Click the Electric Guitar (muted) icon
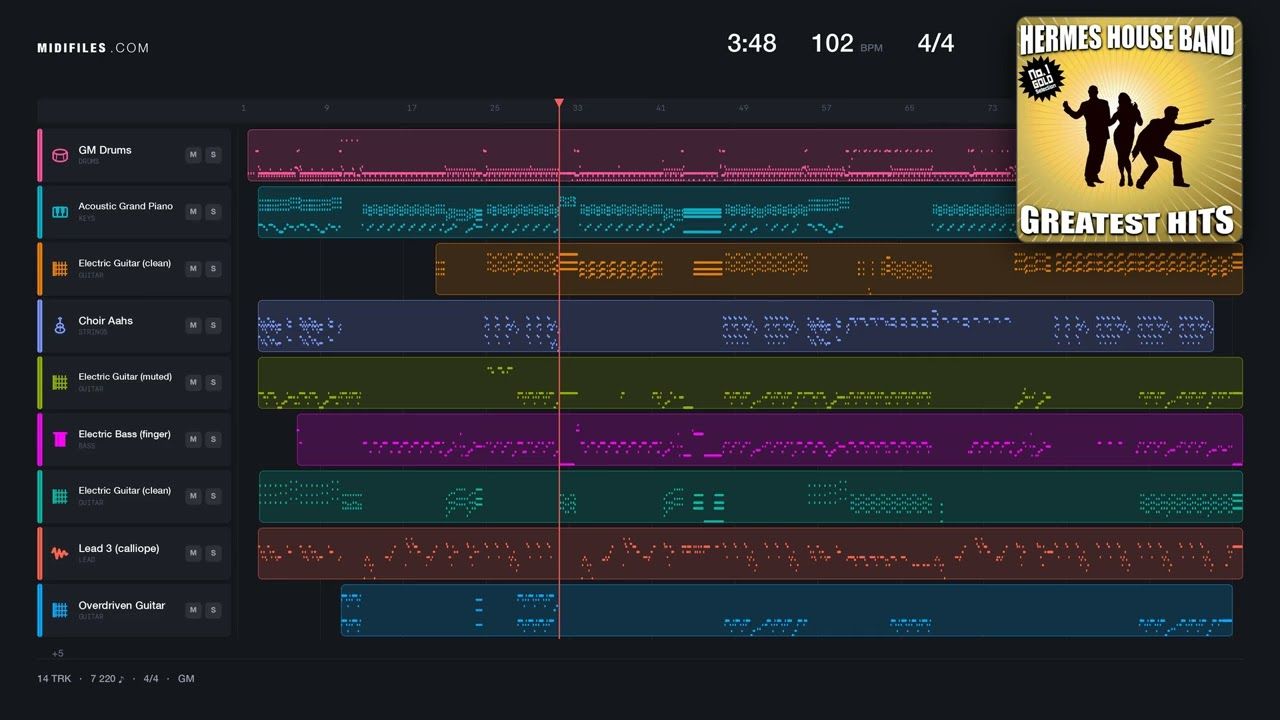This screenshot has height=720, width=1280. 60,383
